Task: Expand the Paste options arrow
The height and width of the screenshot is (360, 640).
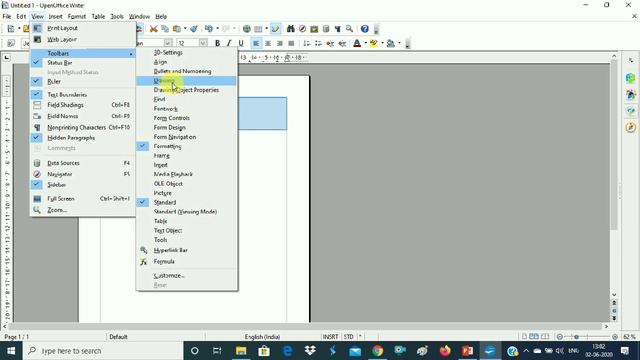Action: coord(185,29)
